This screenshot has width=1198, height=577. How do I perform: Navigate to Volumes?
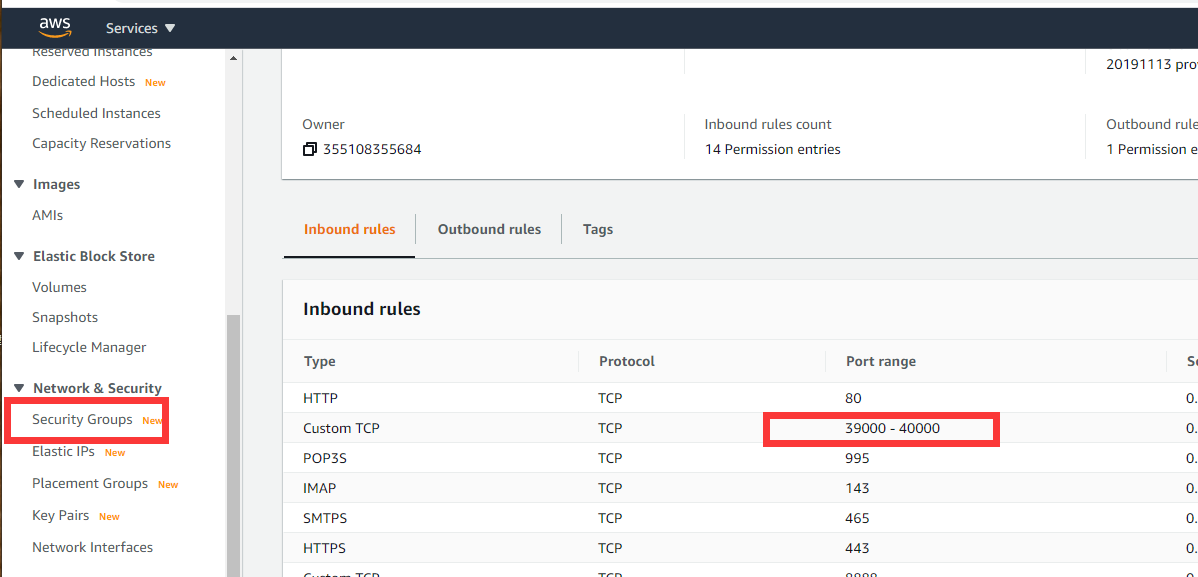tap(59, 287)
